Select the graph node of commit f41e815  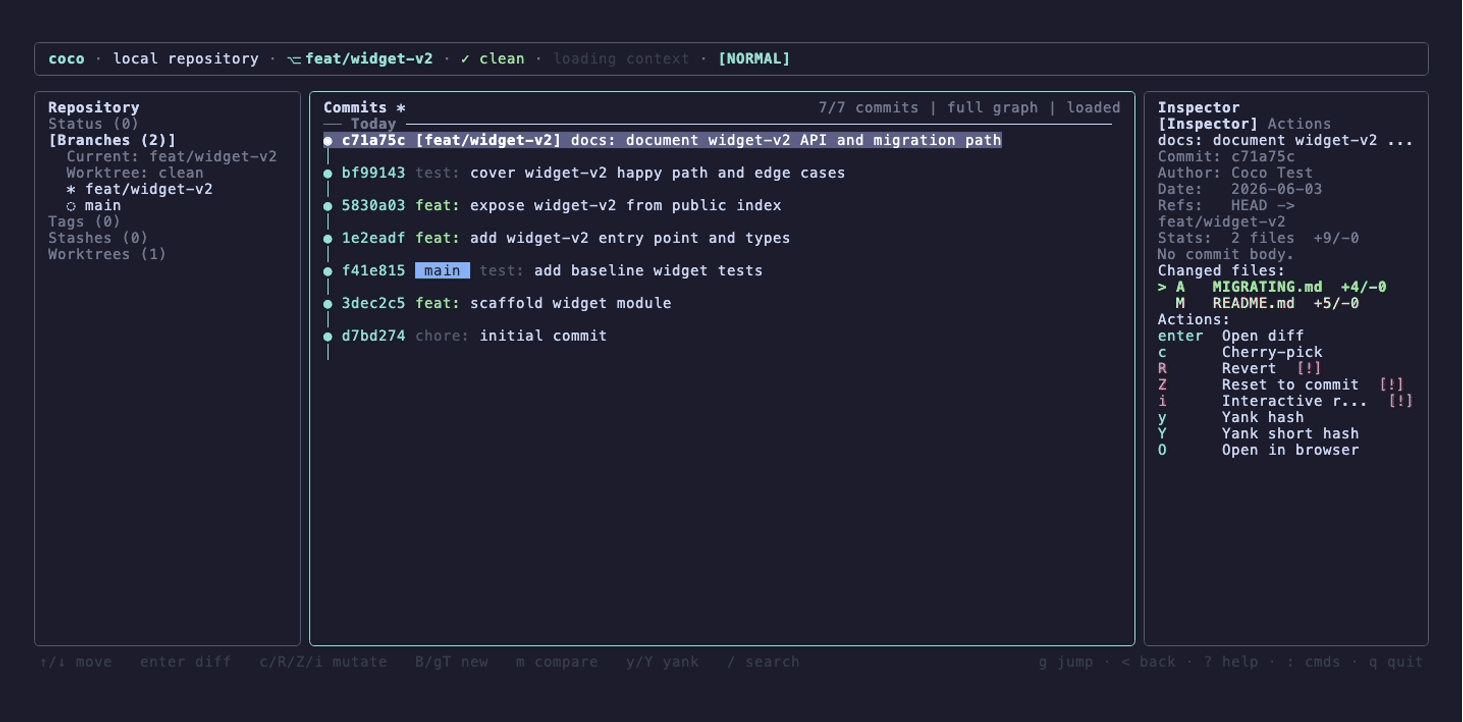[x=328, y=271]
